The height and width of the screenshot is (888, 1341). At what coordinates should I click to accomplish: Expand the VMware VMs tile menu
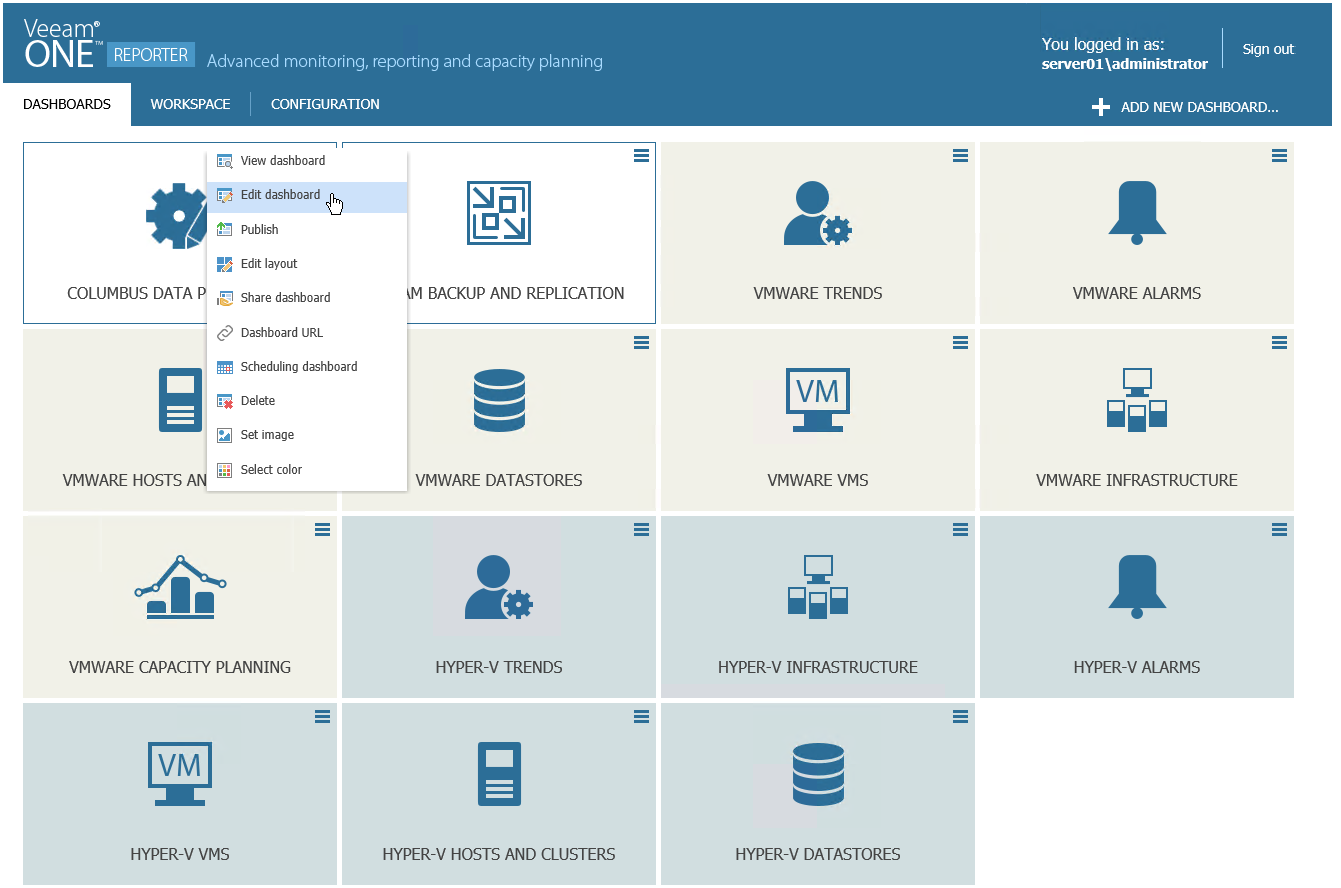coord(961,342)
